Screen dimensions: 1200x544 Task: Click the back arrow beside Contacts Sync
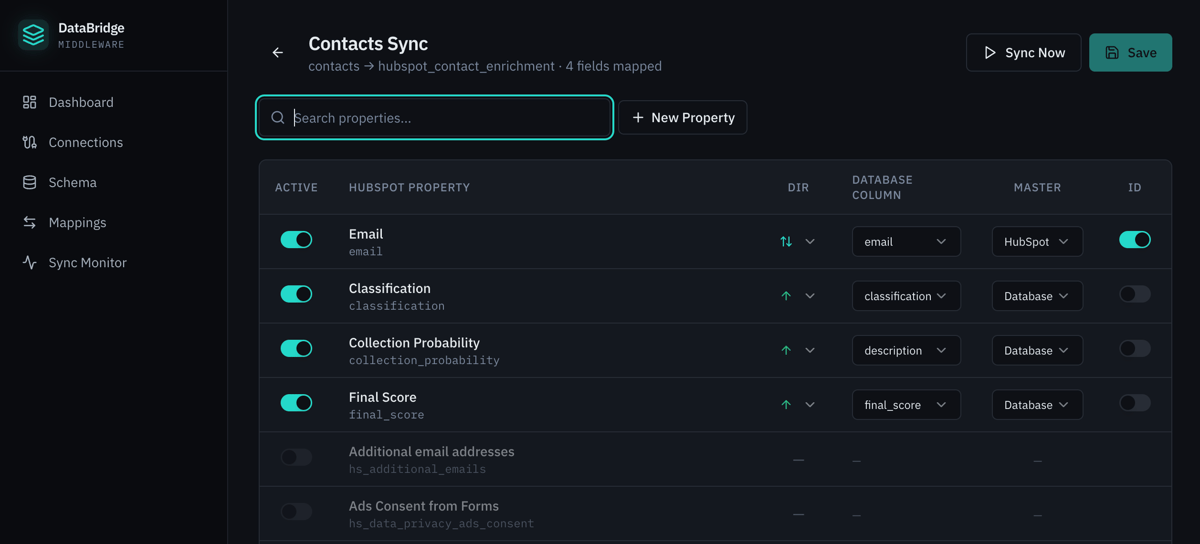point(278,53)
